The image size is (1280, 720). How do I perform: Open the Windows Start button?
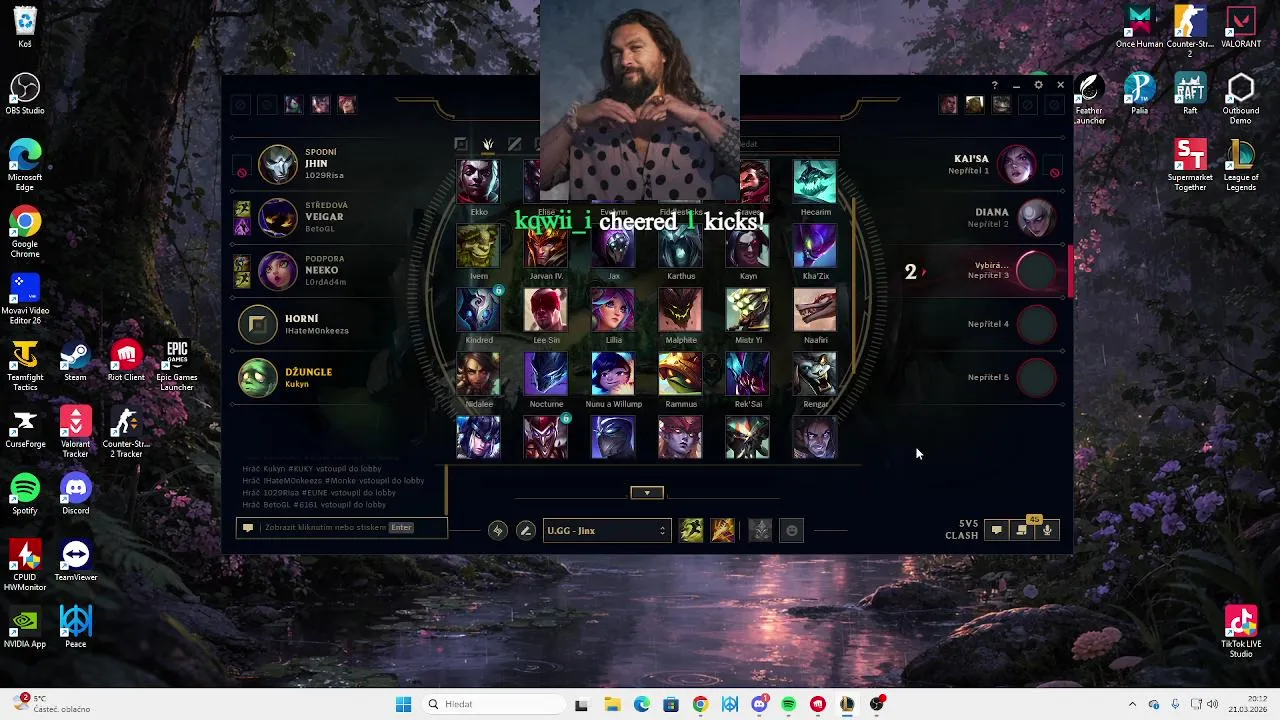(x=403, y=704)
